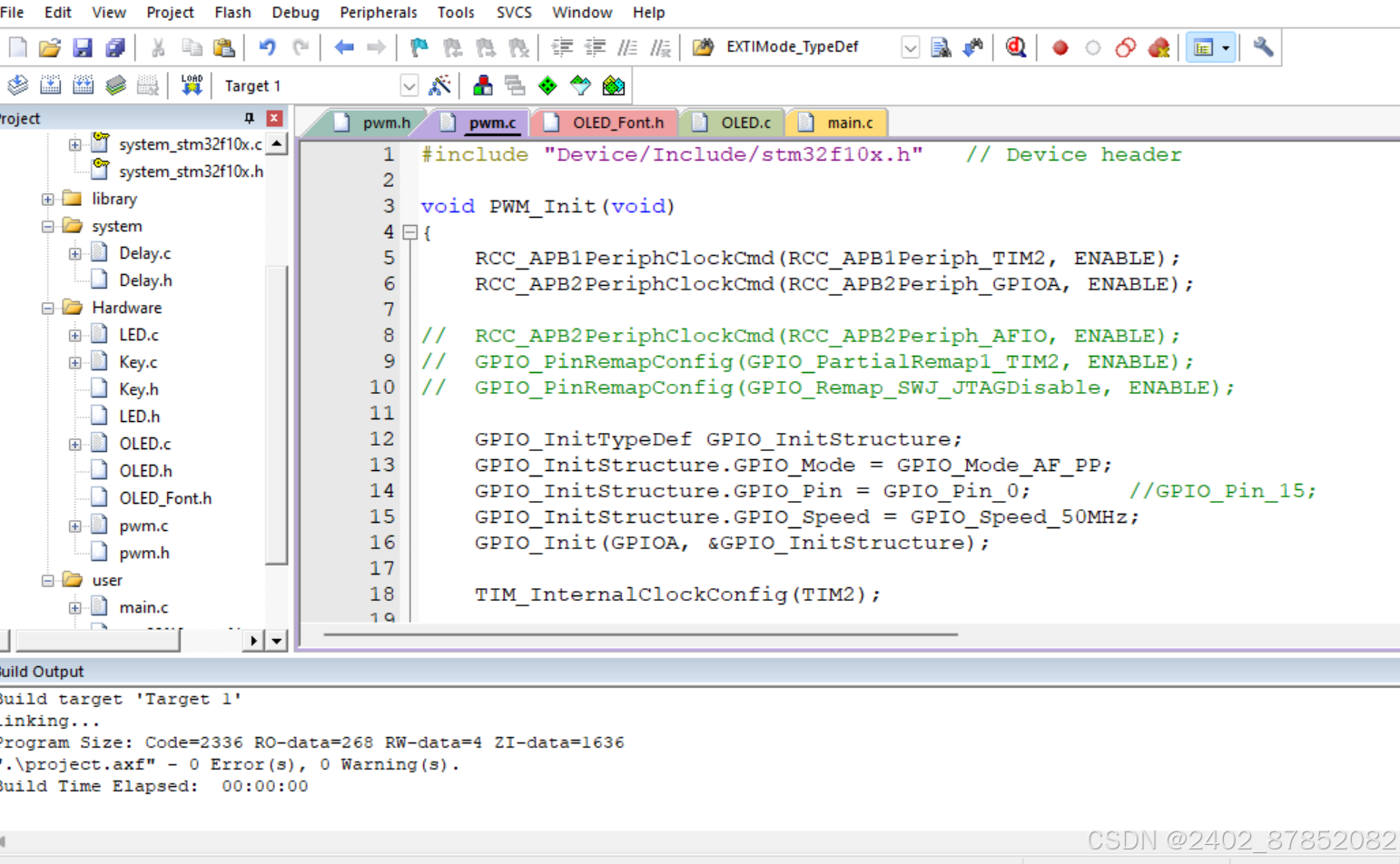Expand pwm.c in the project tree
This screenshot has width=1400, height=864.
[75, 525]
